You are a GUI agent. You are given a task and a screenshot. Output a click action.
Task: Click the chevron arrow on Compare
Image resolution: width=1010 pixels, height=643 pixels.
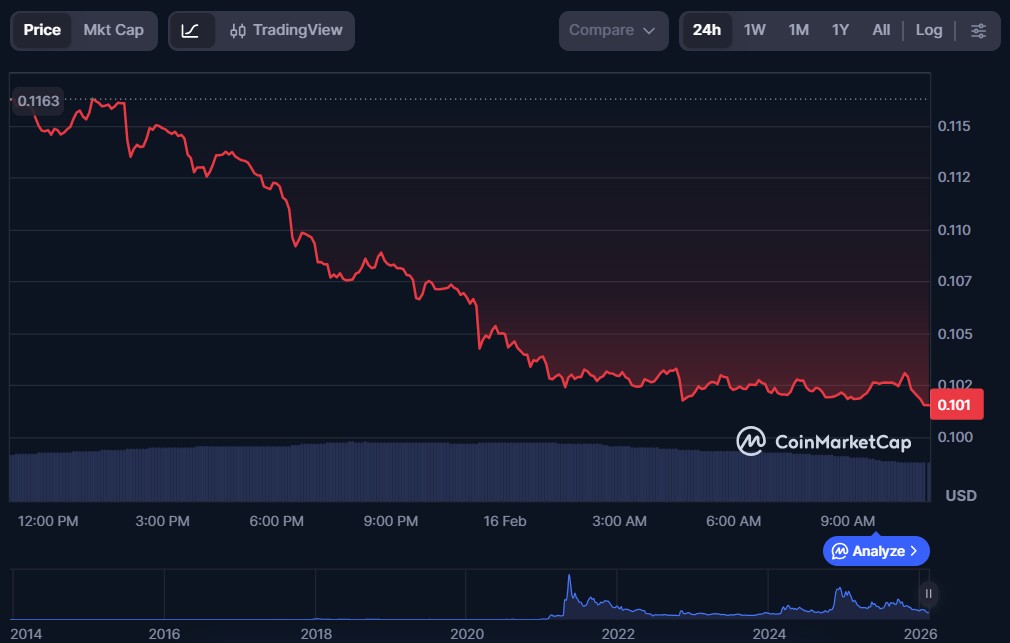649,30
